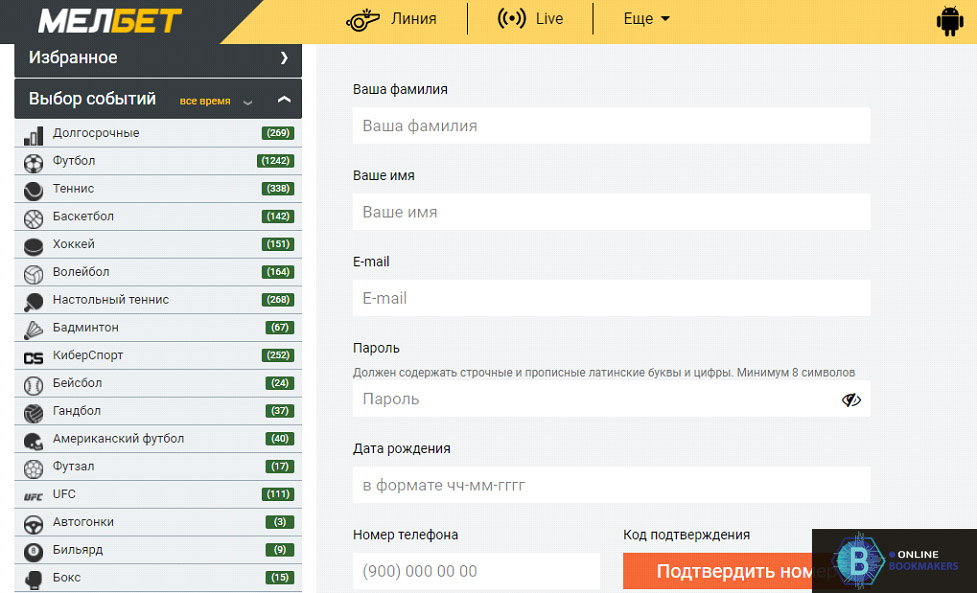Open the Еще dropdown menu
The height and width of the screenshot is (593, 977).
(646, 19)
